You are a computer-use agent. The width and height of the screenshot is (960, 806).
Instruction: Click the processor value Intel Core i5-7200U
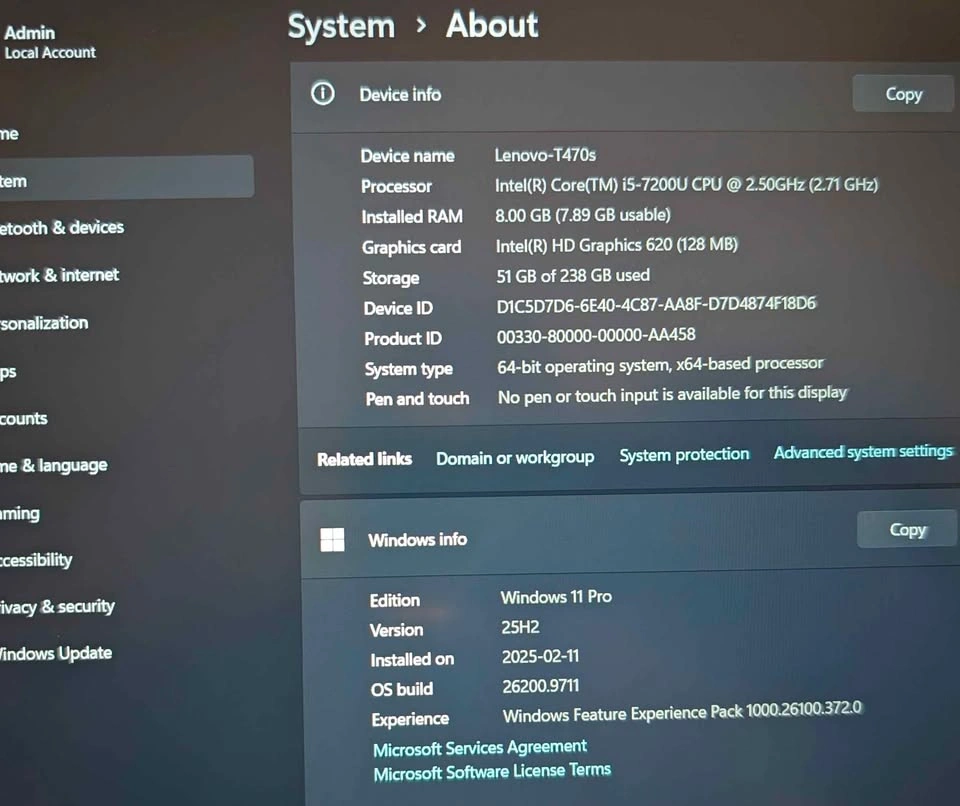coord(686,185)
